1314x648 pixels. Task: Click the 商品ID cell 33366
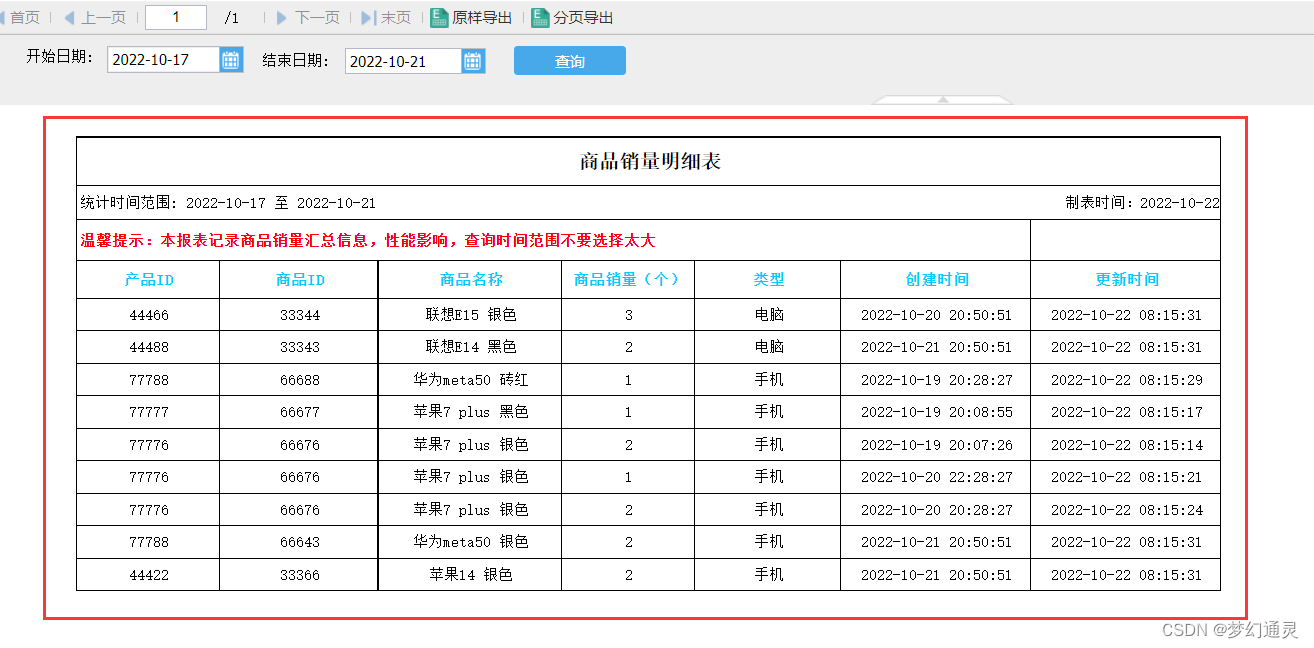(x=300, y=575)
